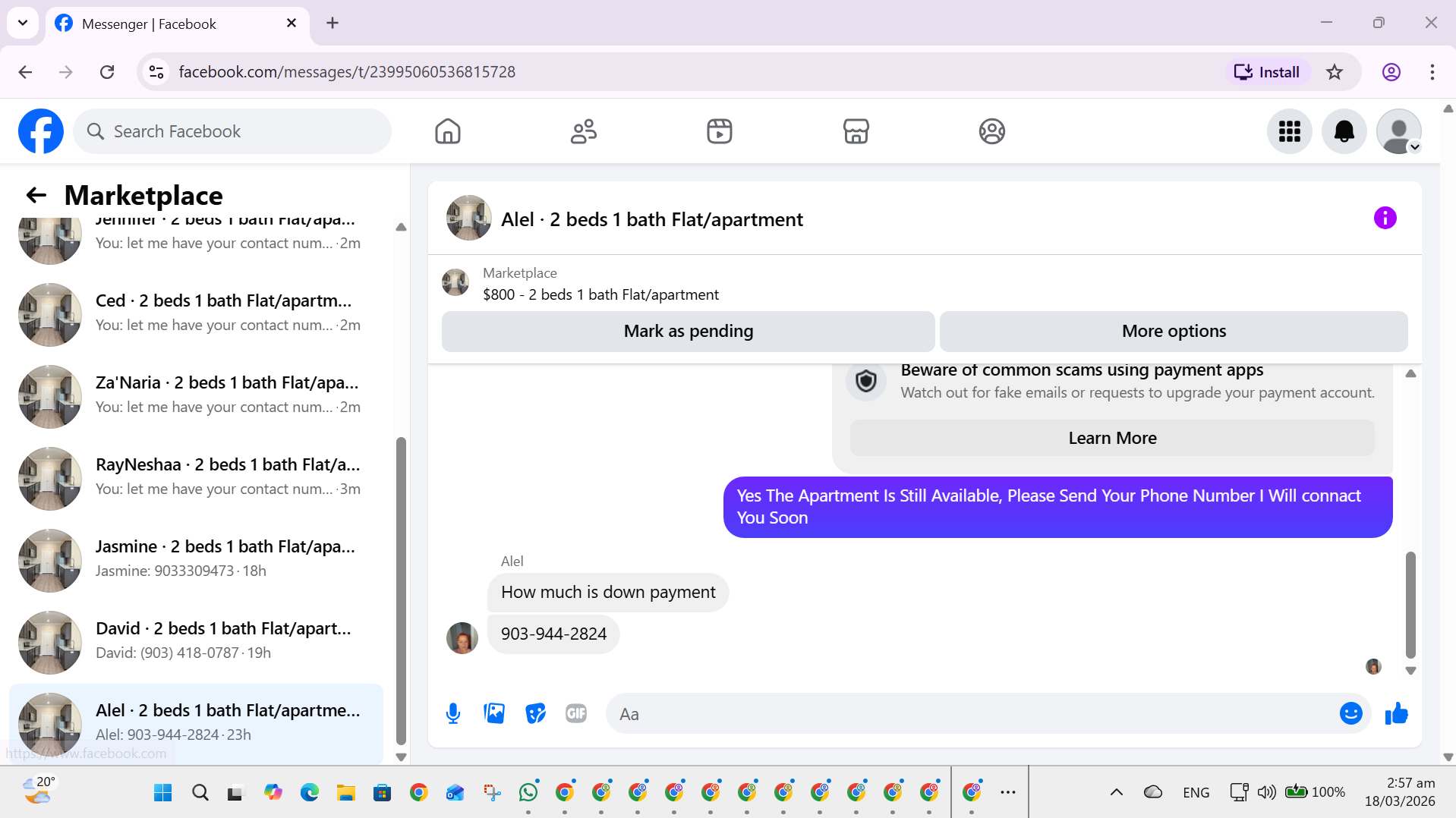Screen dimensions: 1456x818
Task: Bookmark this page with the star icon
Action: [1335, 72]
